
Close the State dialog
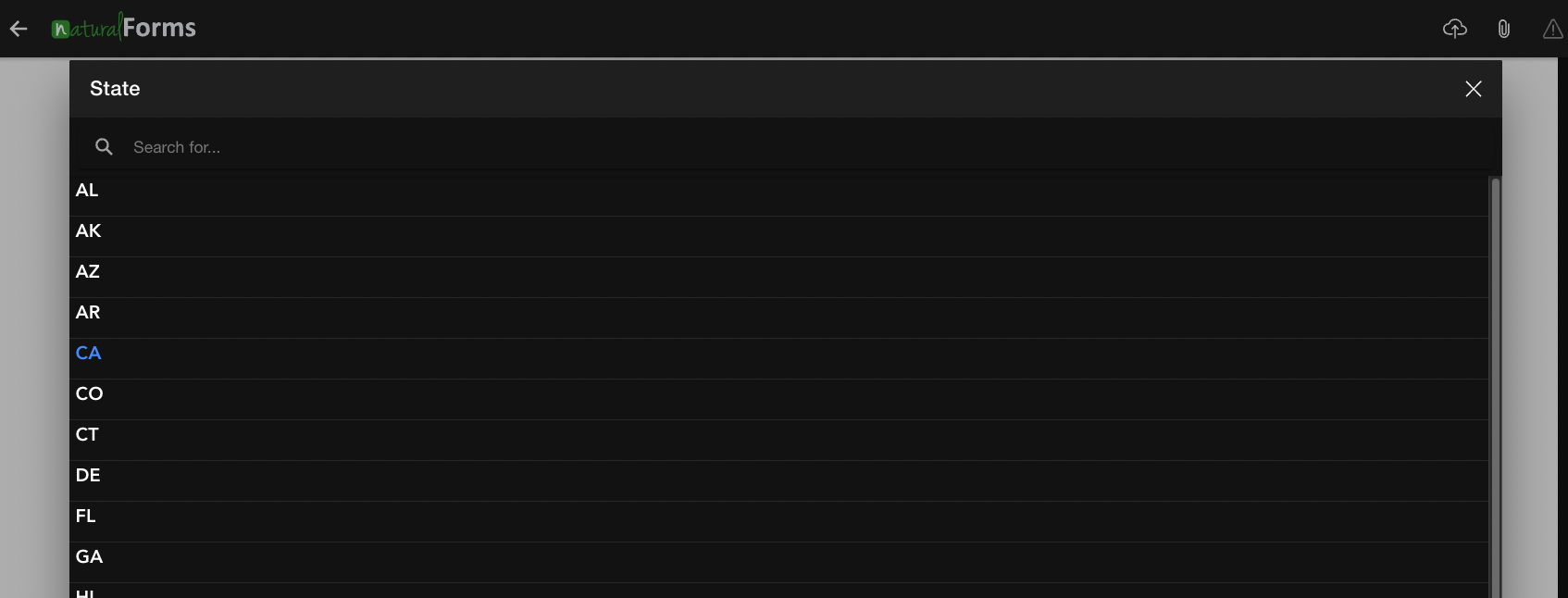coord(1474,89)
